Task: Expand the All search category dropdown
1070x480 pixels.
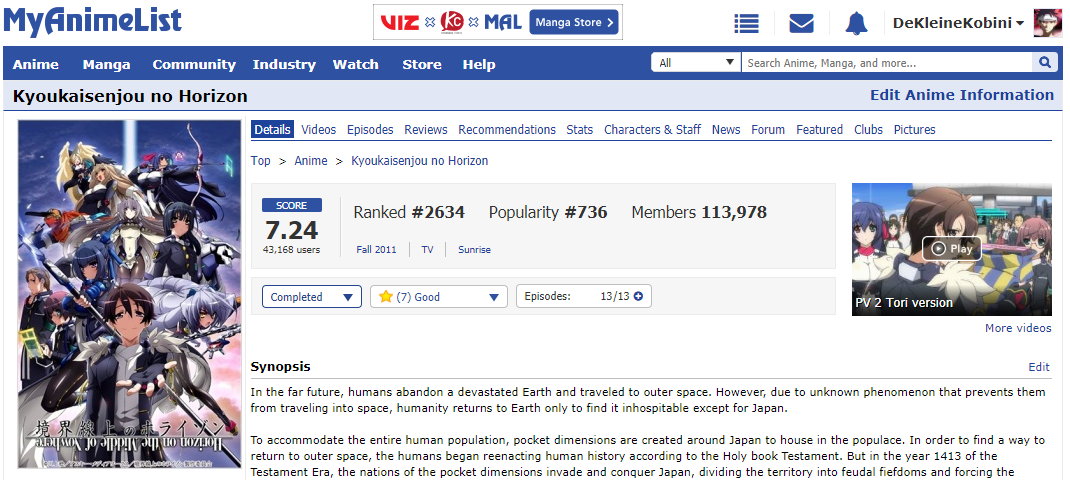Action: click(x=696, y=63)
